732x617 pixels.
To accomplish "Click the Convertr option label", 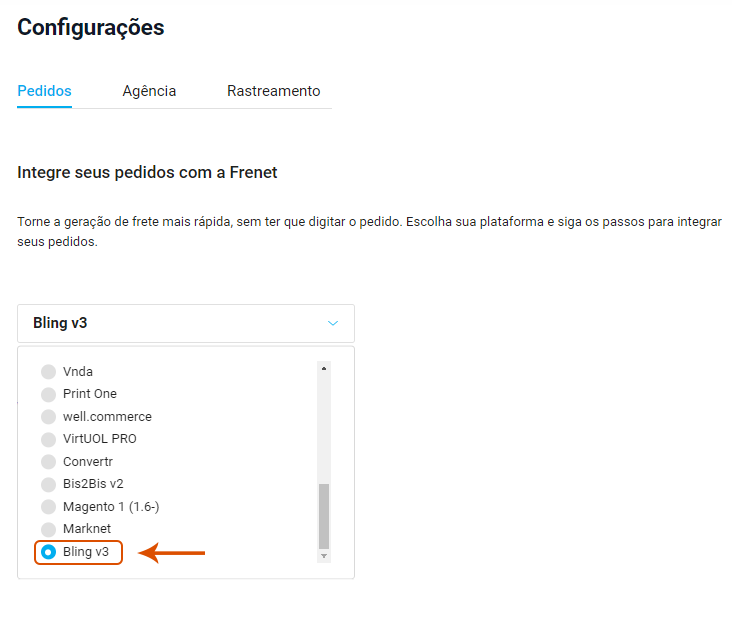I will [x=87, y=462].
